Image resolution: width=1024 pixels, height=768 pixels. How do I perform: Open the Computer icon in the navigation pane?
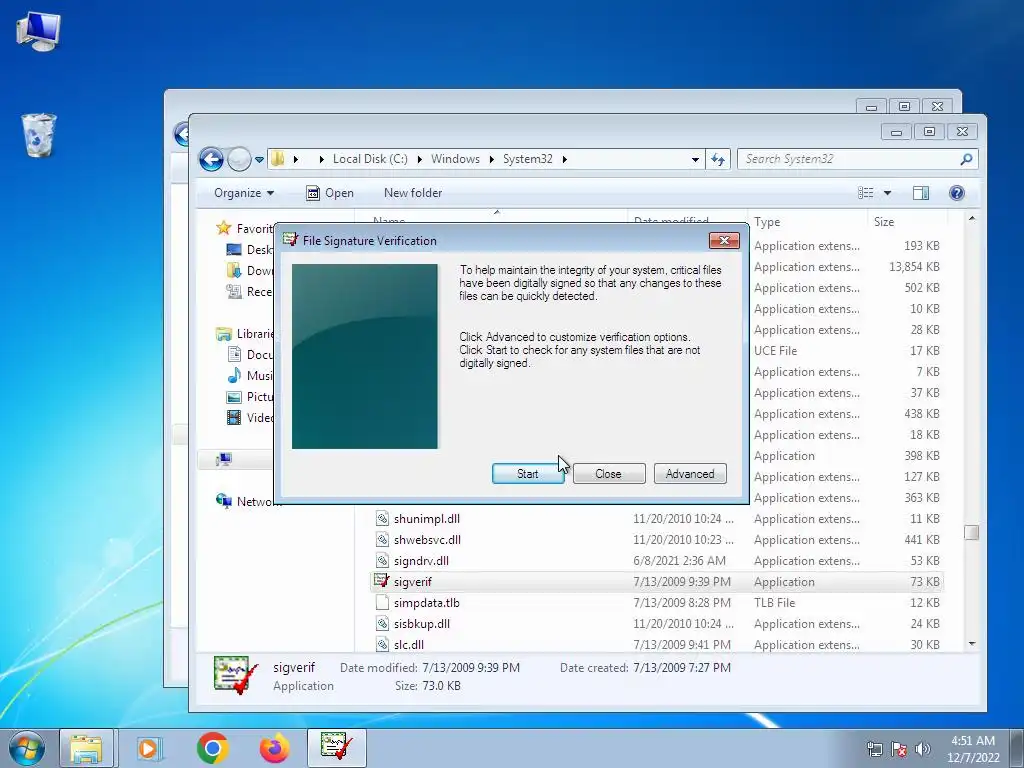223,460
